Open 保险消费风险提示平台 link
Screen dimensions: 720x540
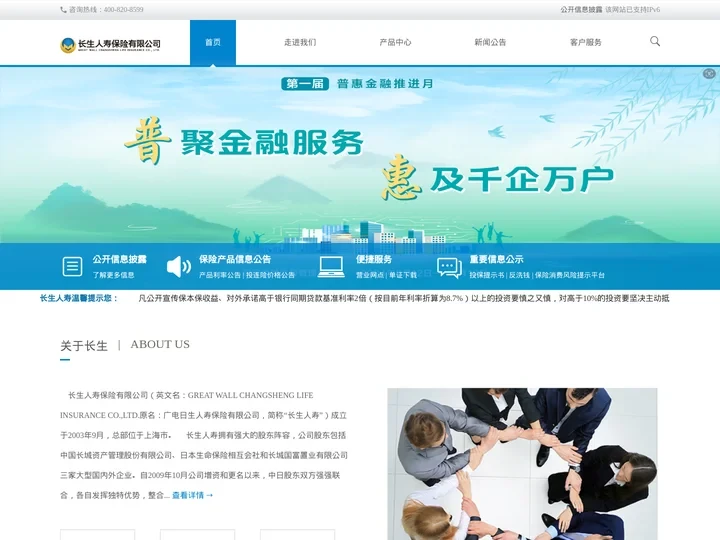click(569, 275)
